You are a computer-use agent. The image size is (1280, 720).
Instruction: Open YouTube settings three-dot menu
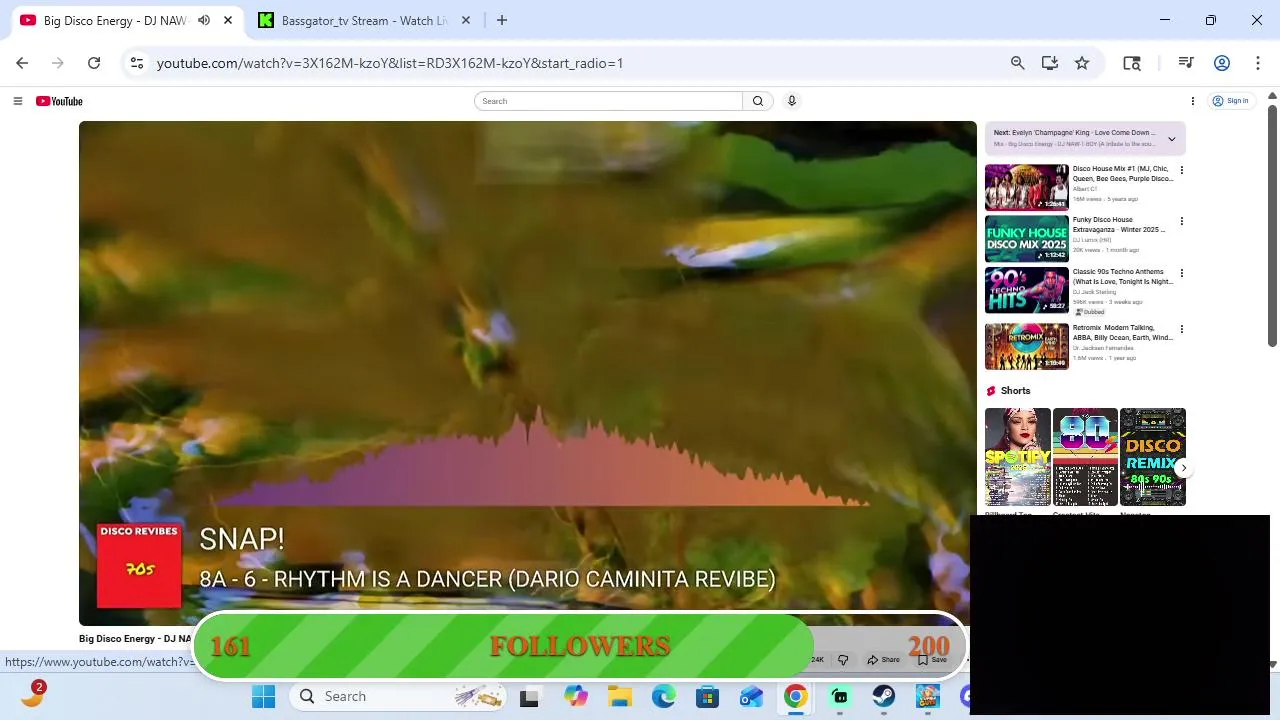[x=1193, y=101]
